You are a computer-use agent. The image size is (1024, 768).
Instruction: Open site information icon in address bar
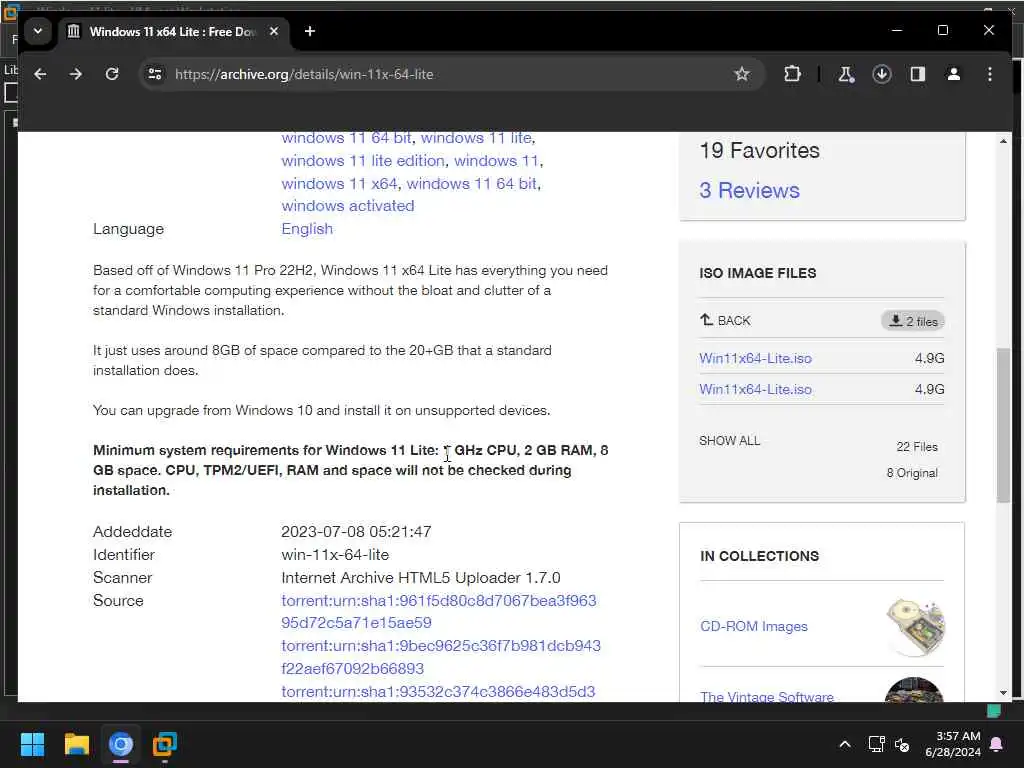[x=155, y=74]
